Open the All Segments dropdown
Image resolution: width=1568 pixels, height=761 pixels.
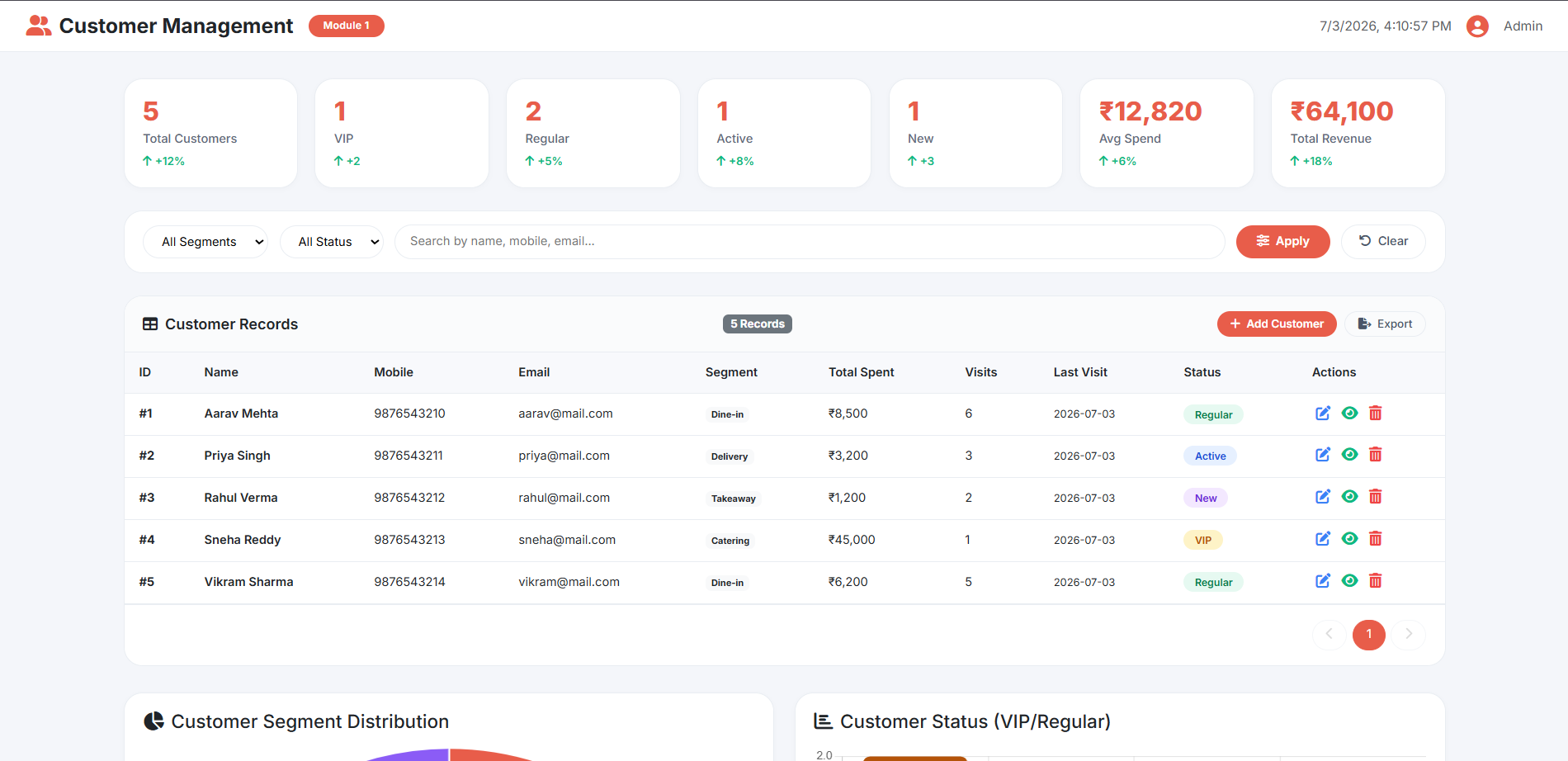click(x=205, y=242)
